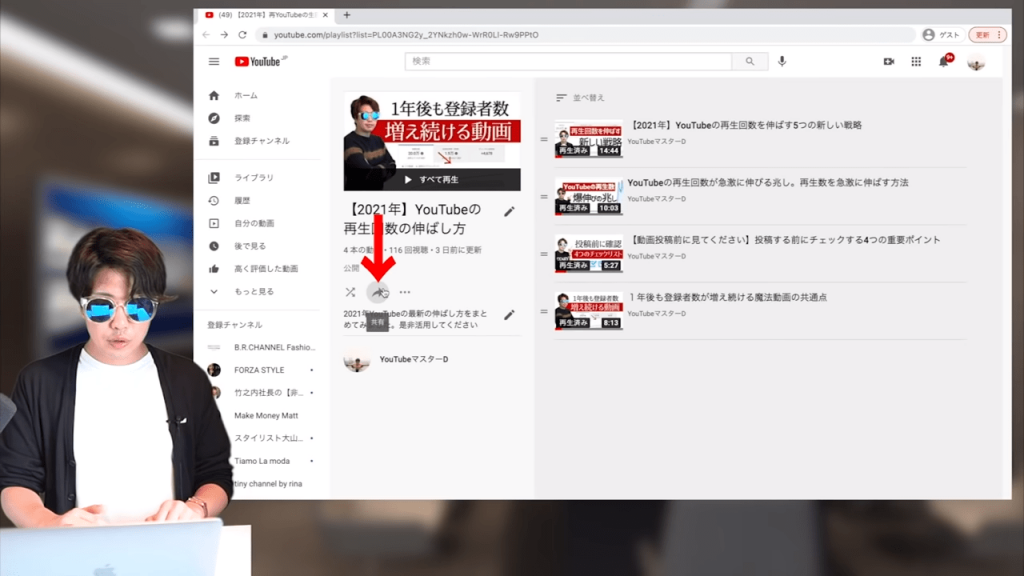Open the 5:27 video thumbnail
The height and width of the screenshot is (576, 1024).
(588, 253)
